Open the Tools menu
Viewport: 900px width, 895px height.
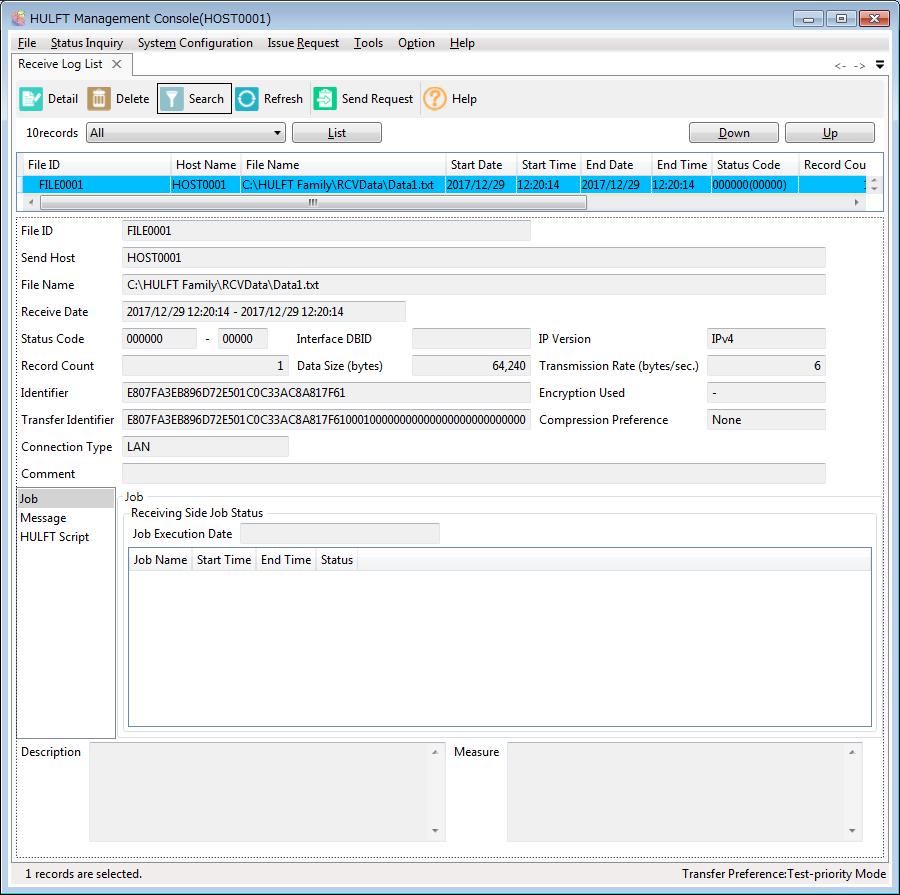coord(368,43)
